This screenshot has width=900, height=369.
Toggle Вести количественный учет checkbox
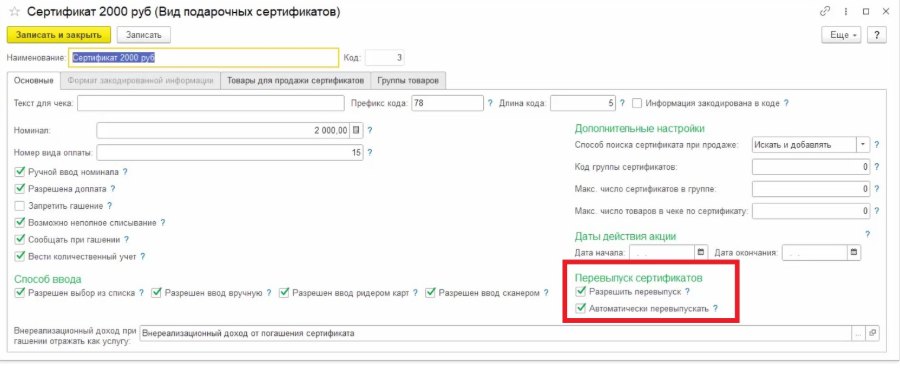pos(20,256)
